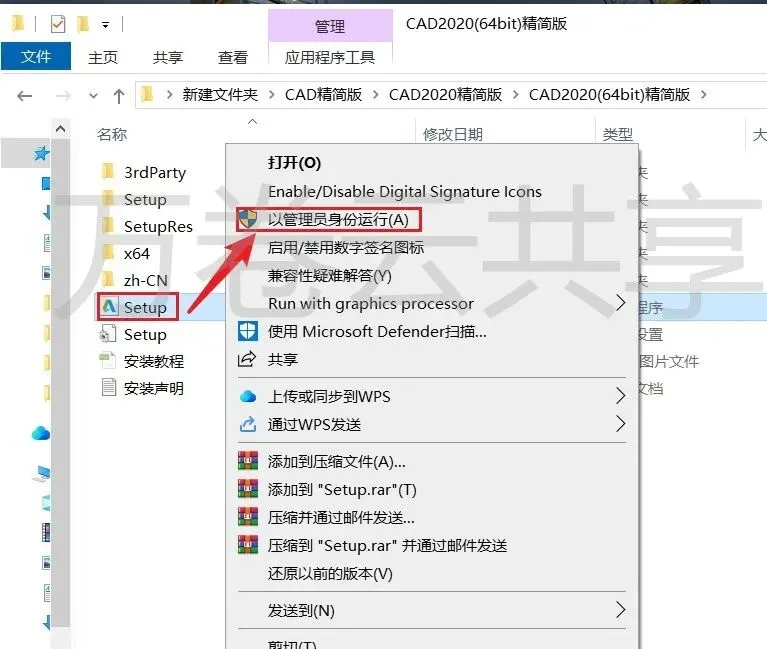The width and height of the screenshot is (767, 649).
Task: Choose 使用 Microsoft Defender扫描 entry
Action: [377, 332]
